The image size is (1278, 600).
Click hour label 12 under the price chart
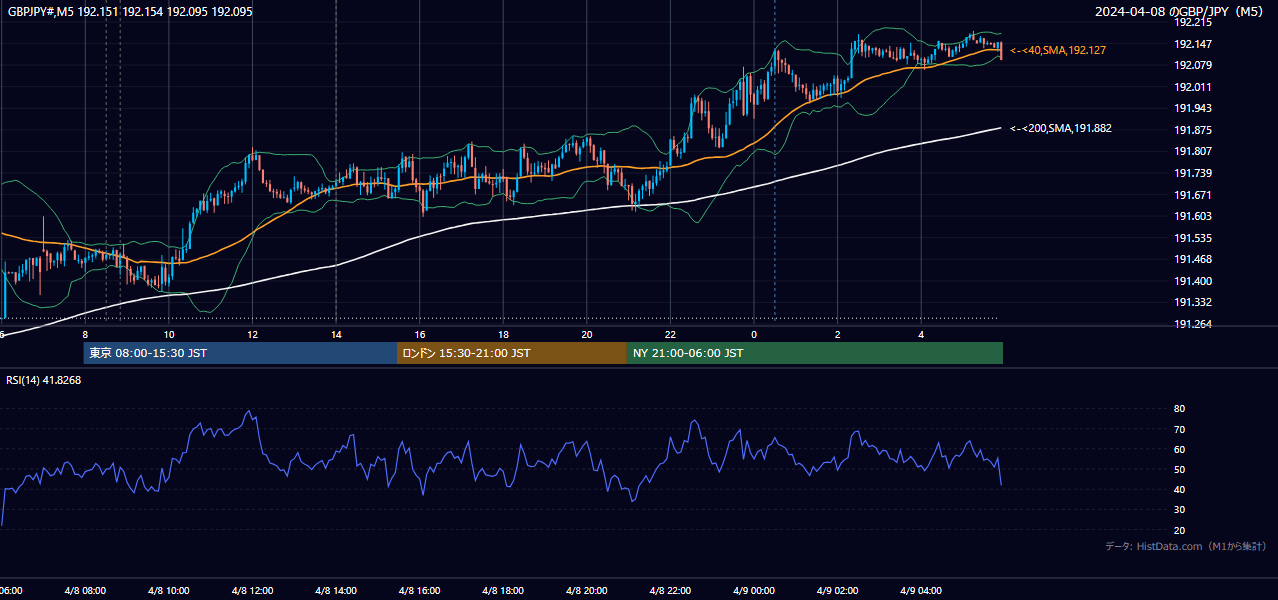click(x=253, y=334)
